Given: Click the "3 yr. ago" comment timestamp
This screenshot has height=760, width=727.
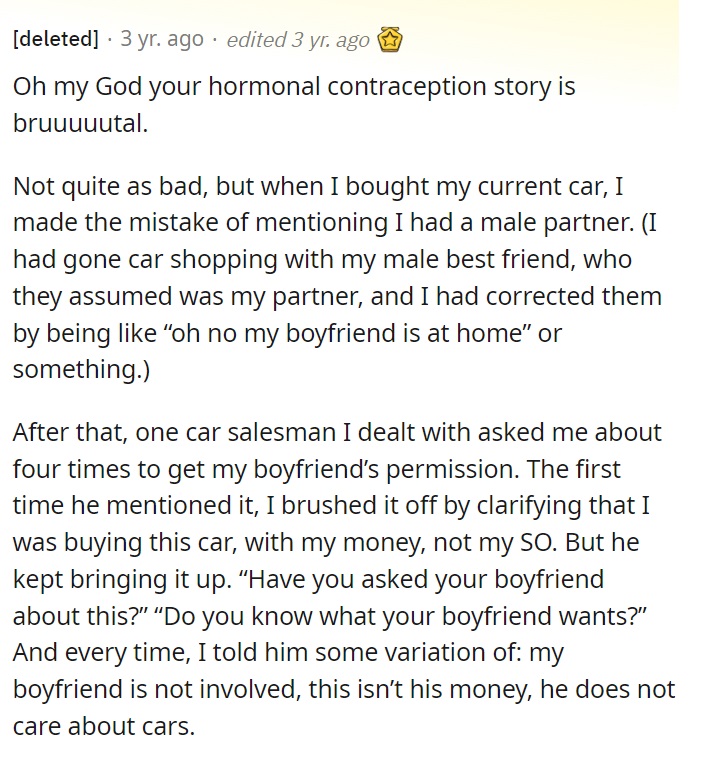Looking at the screenshot, I should (162, 39).
